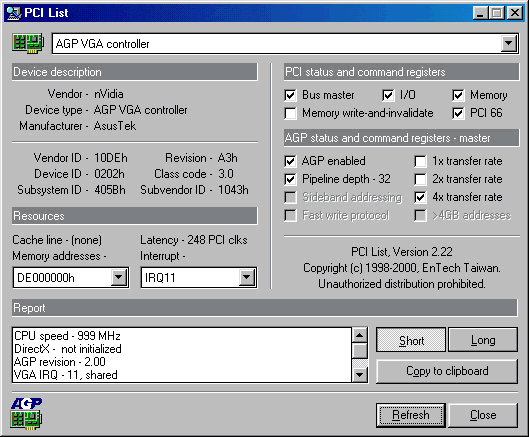529x437 pixels.
Task: Click the 'CPU speed - 999 MHz' report line
Action: coord(67,336)
